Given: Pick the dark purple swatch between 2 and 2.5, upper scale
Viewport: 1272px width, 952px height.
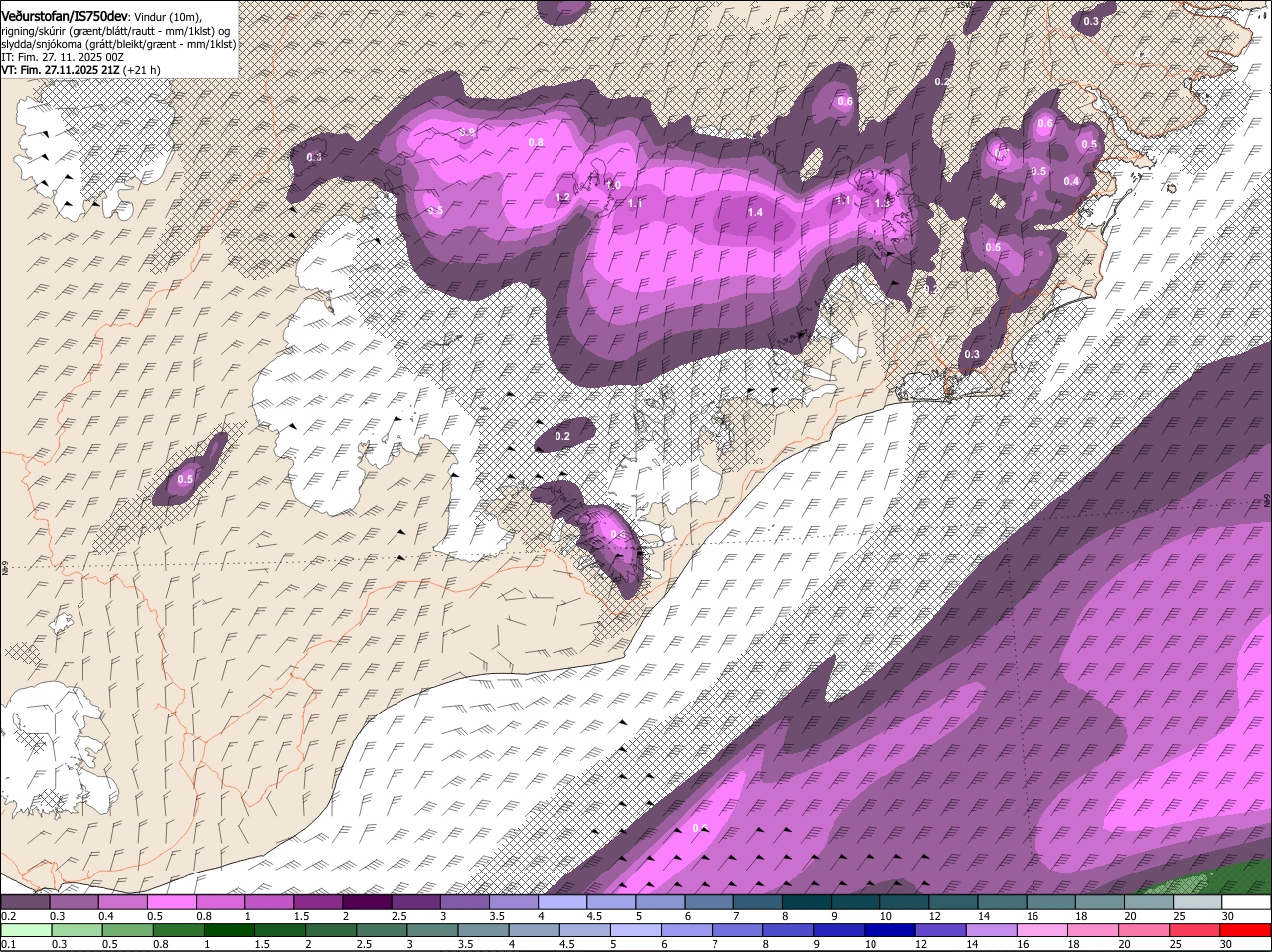Looking at the screenshot, I should point(367,902).
